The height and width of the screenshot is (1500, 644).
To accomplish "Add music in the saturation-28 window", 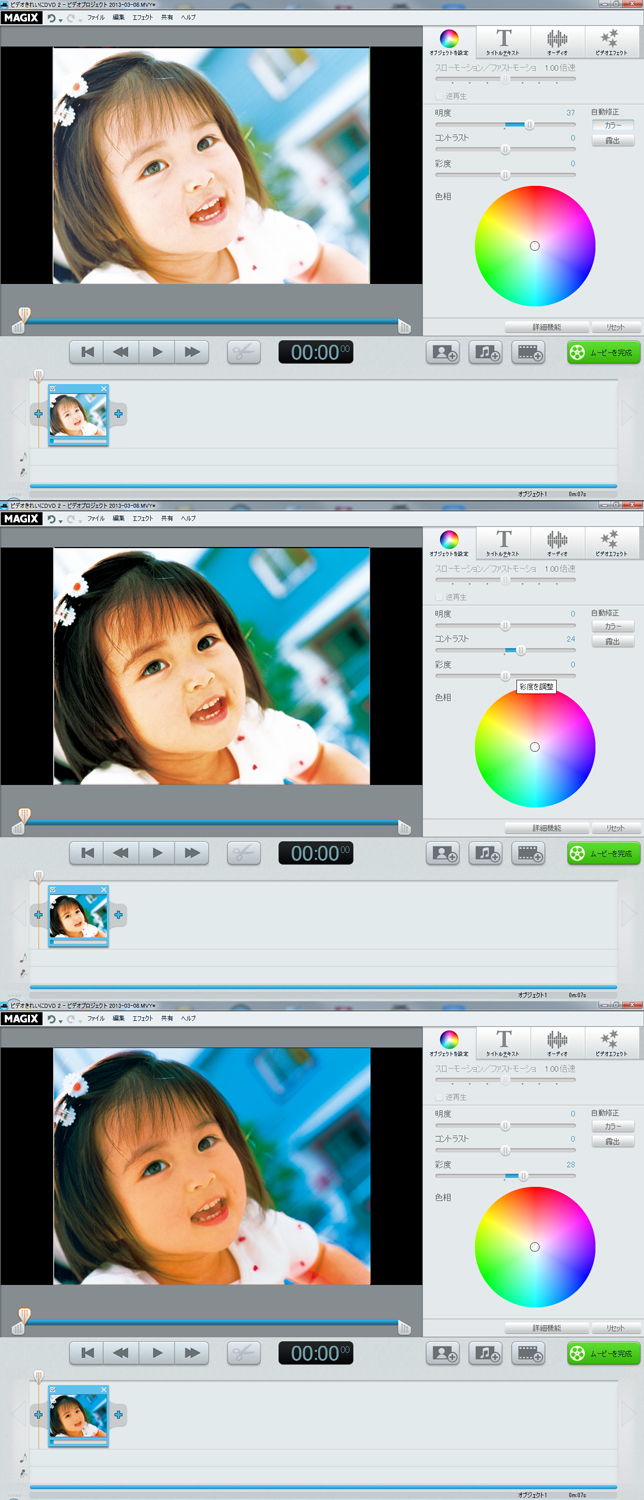I will pyautogui.click(x=486, y=1353).
